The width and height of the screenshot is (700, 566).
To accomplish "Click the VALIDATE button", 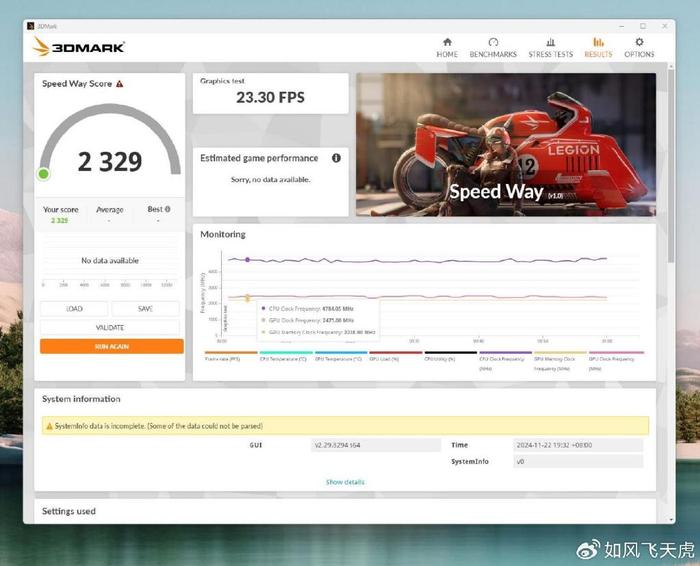I will (110, 327).
